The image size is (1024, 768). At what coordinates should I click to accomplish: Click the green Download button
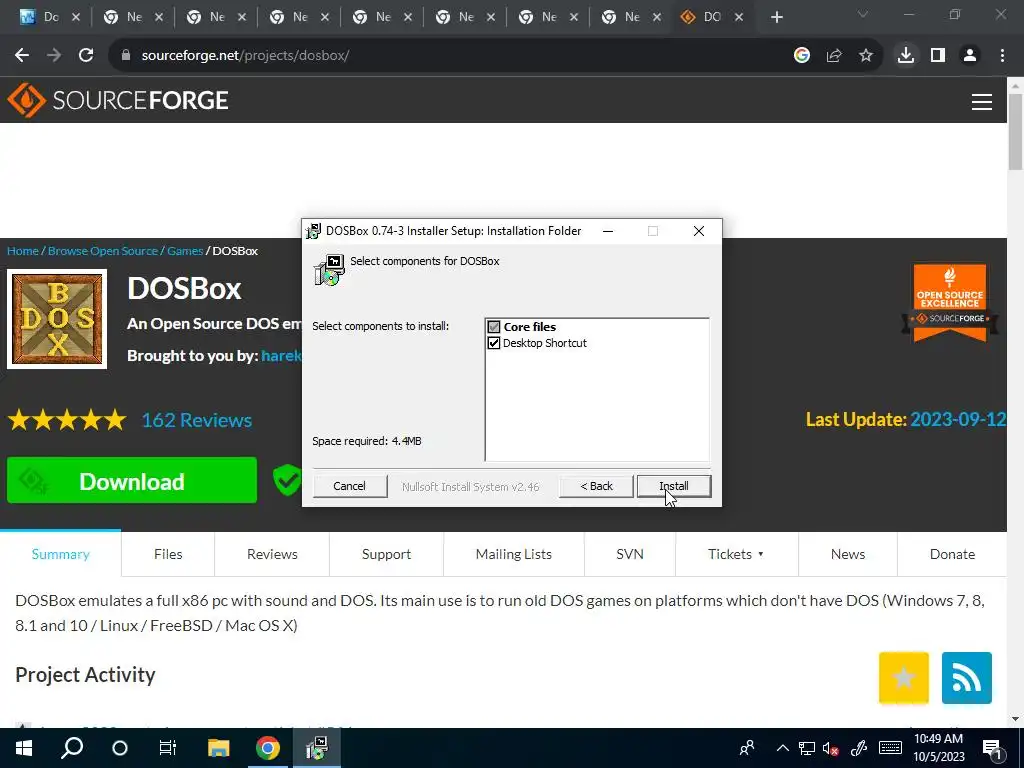point(132,481)
